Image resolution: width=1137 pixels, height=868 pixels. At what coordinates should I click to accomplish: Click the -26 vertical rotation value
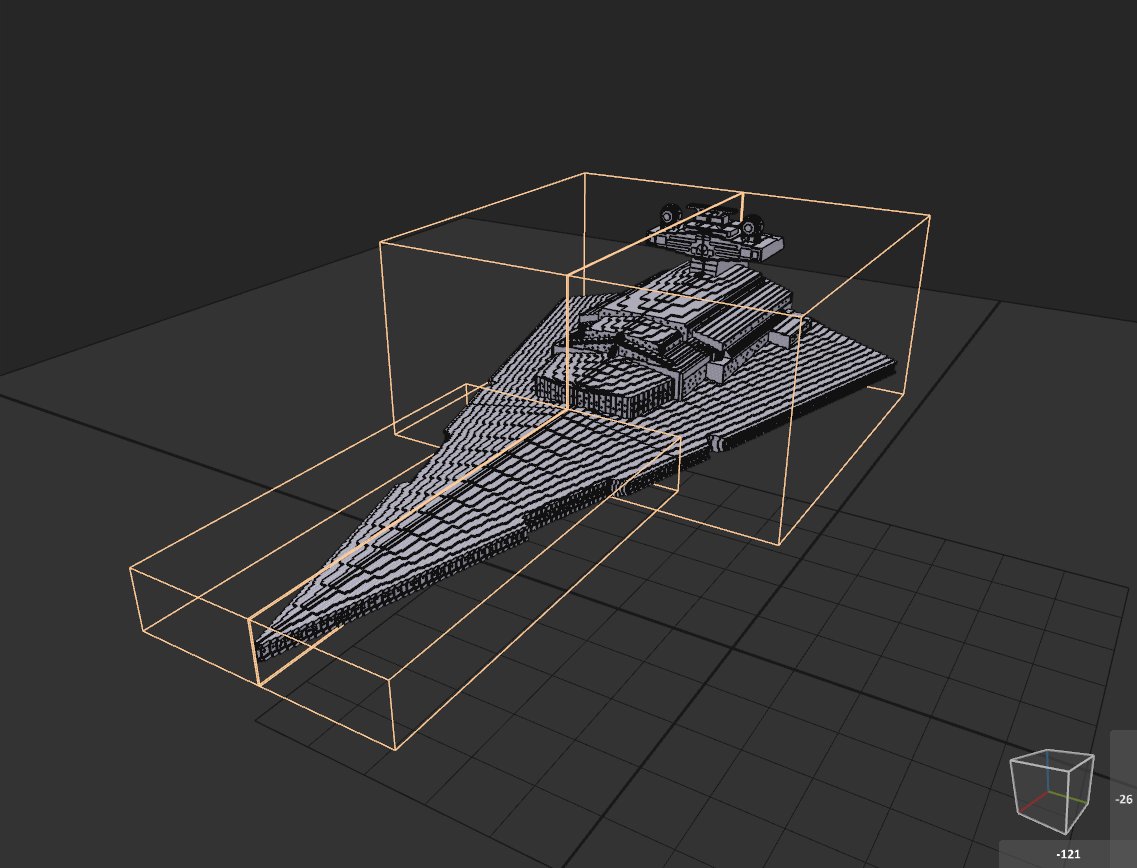coord(1124,799)
